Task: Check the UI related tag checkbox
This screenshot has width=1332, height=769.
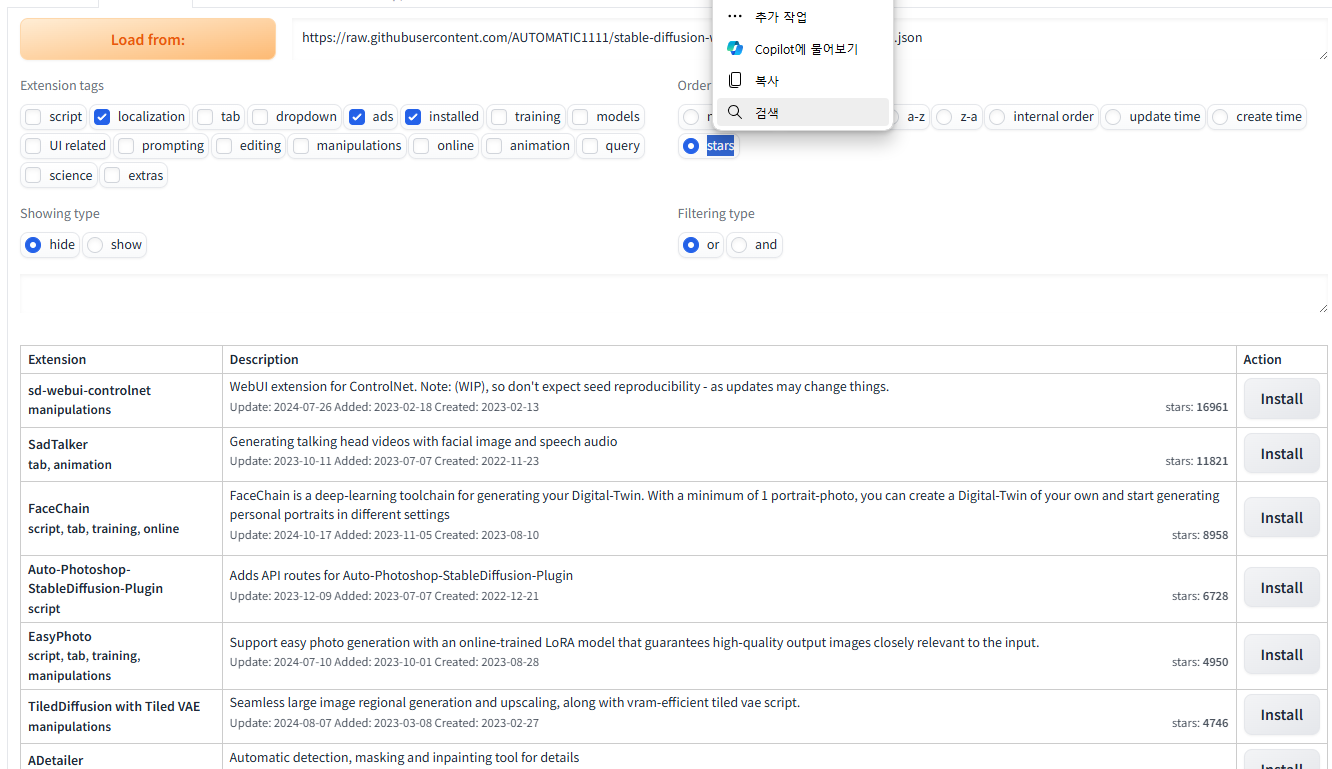Action: point(34,146)
